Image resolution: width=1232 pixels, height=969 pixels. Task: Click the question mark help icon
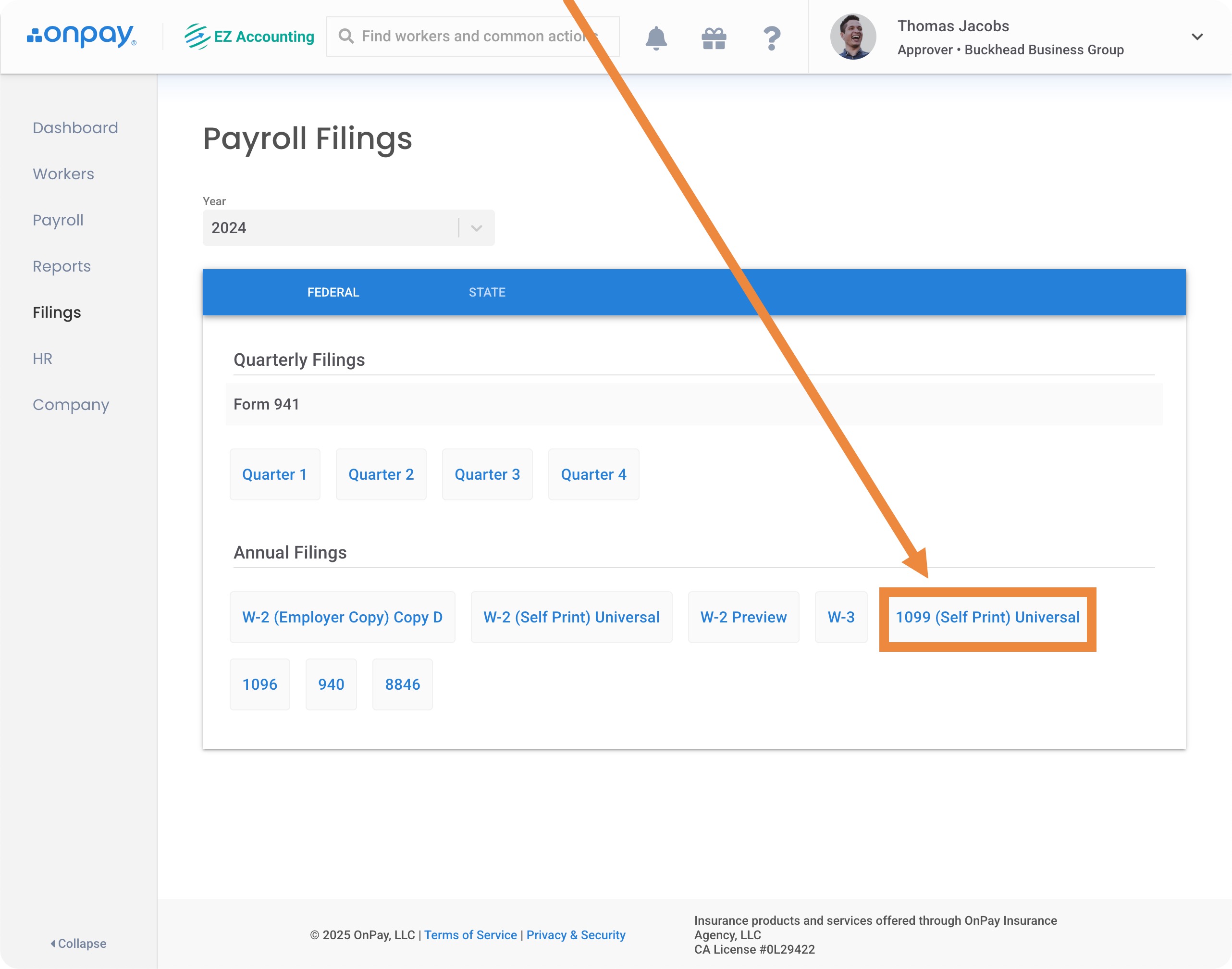771,38
